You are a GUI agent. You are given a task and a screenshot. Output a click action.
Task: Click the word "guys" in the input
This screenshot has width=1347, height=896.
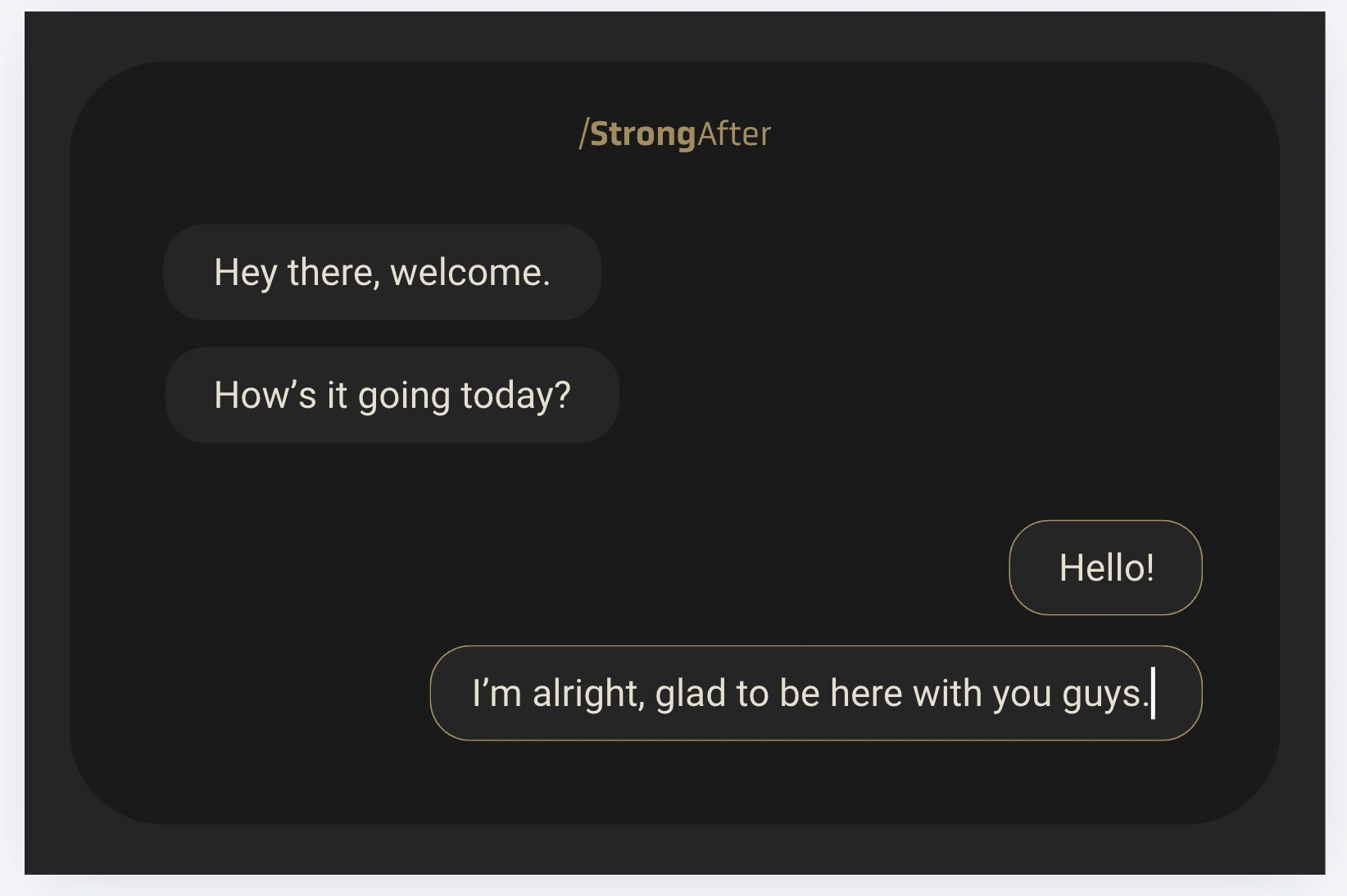coord(1101,695)
